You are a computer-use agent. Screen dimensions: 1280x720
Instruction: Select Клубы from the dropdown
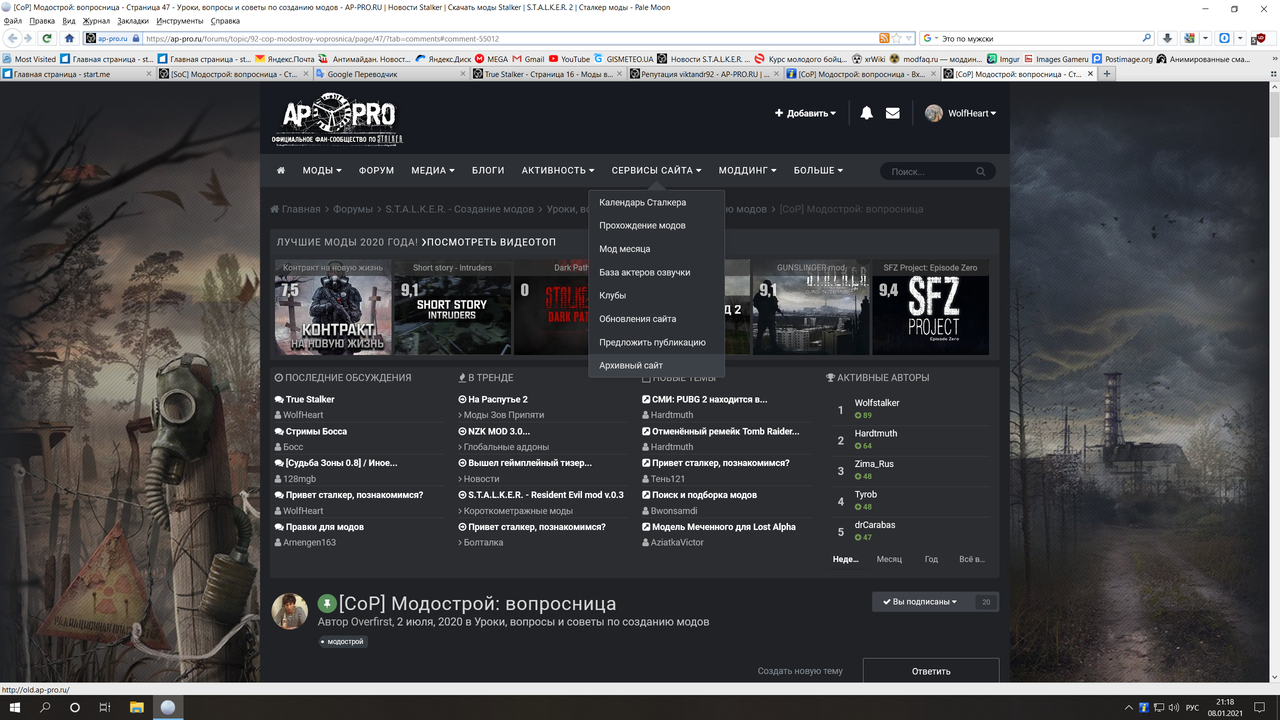point(656,295)
